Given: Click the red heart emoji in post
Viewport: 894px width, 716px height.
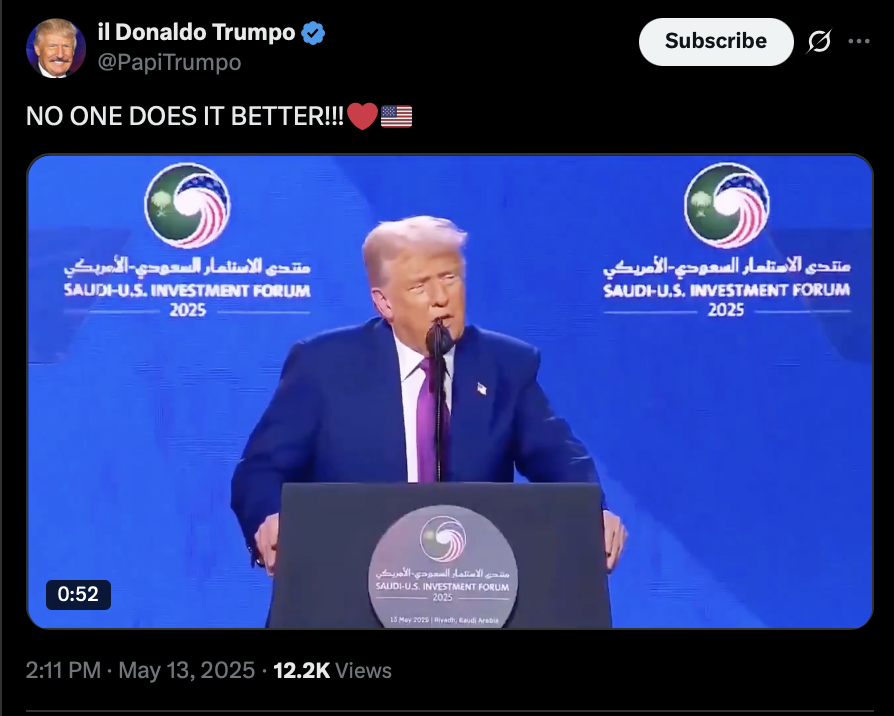Looking at the screenshot, I should click(x=362, y=116).
